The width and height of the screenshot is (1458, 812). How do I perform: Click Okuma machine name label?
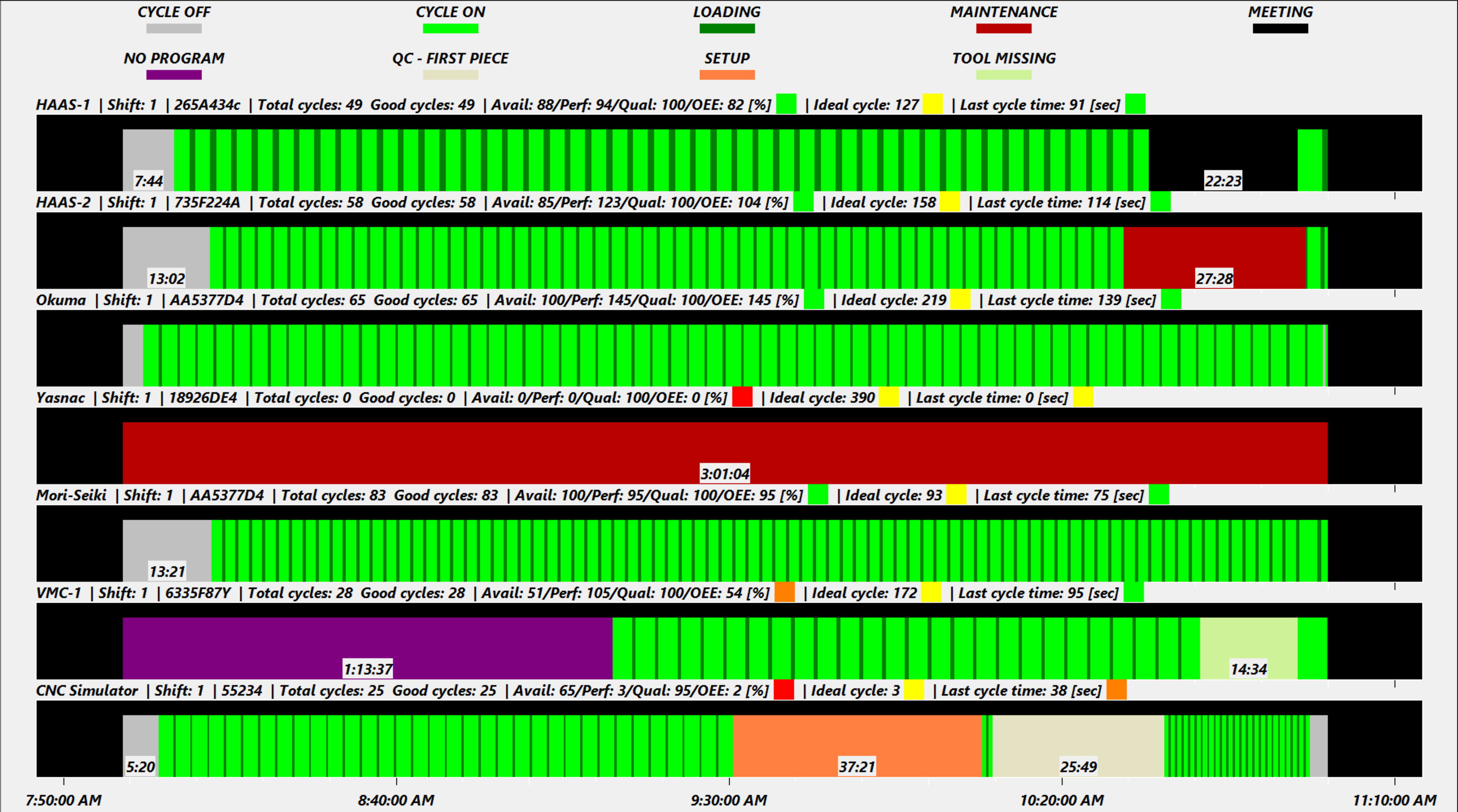point(61,300)
